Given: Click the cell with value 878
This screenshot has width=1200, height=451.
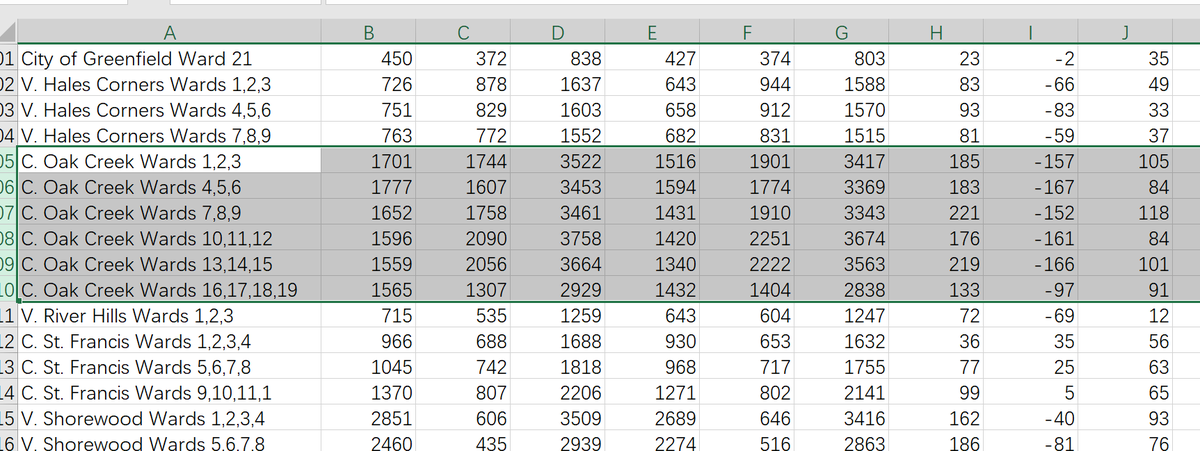Looking at the screenshot, I should pyautogui.click(x=462, y=83).
